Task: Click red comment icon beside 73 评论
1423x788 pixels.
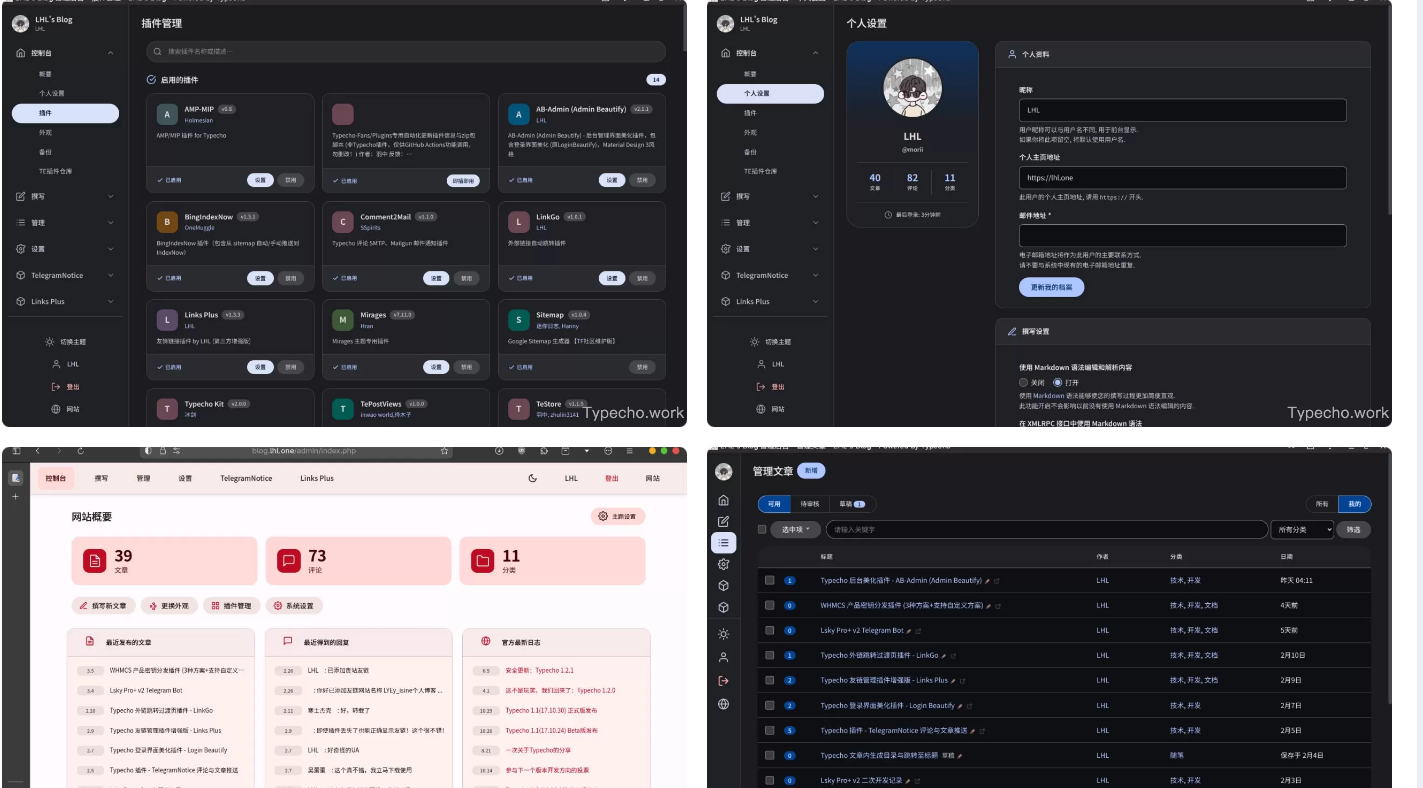Action: click(288, 561)
